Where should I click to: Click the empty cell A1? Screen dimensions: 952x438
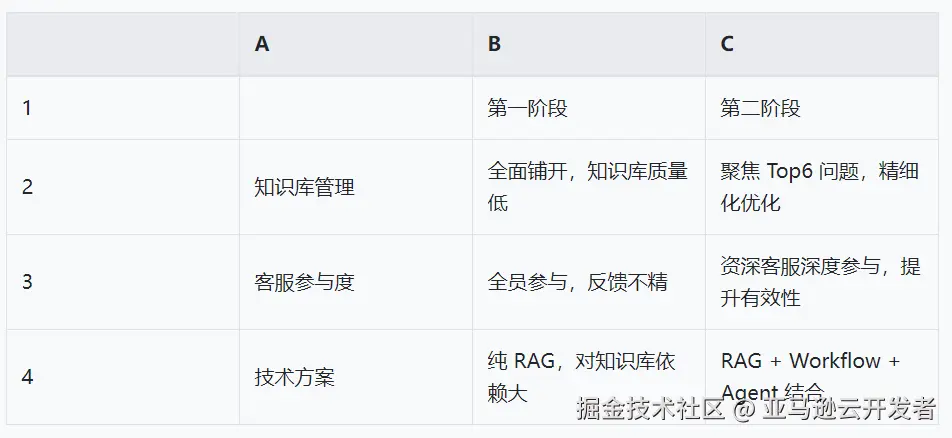click(356, 108)
